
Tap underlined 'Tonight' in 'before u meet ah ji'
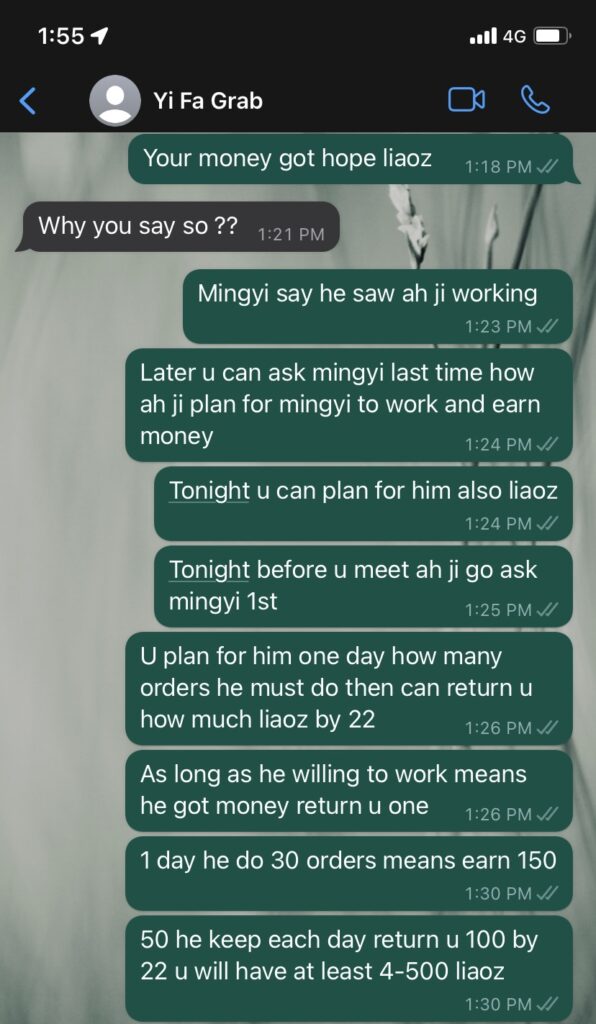(209, 570)
